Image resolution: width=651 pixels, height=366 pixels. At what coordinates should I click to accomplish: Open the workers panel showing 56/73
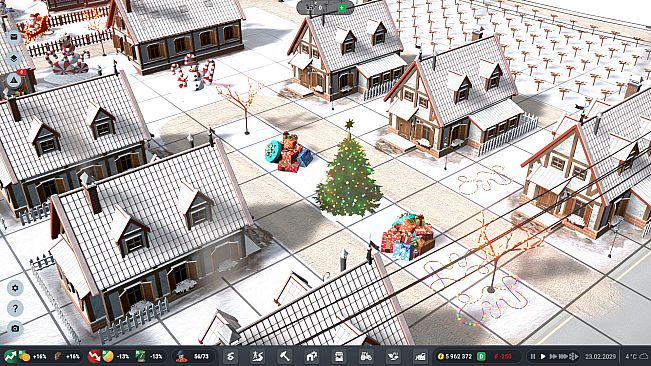[x=193, y=356]
